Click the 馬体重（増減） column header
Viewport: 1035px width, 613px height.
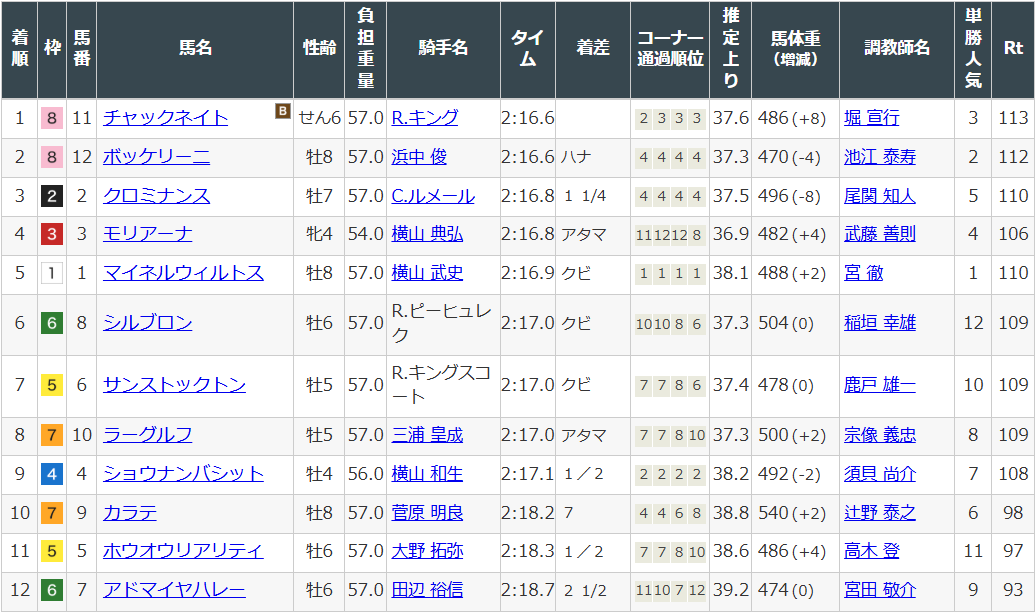795,48
